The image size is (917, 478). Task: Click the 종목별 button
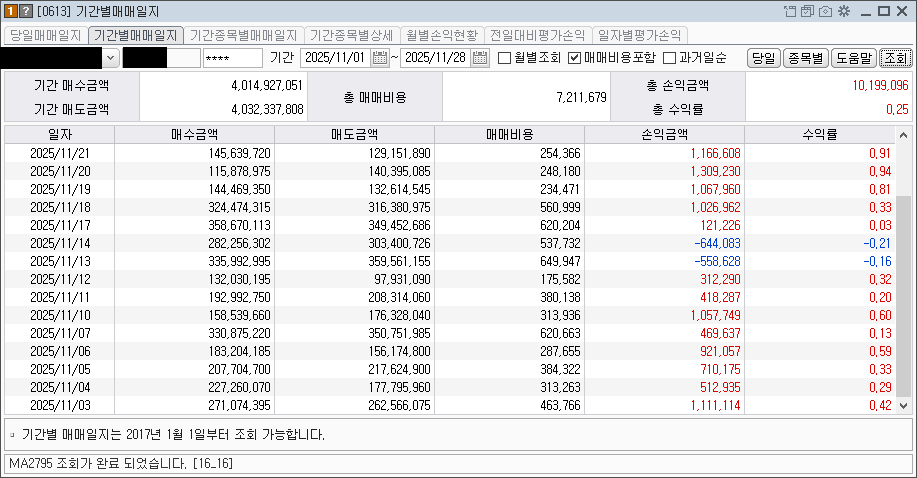pyautogui.click(x=805, y=58)
